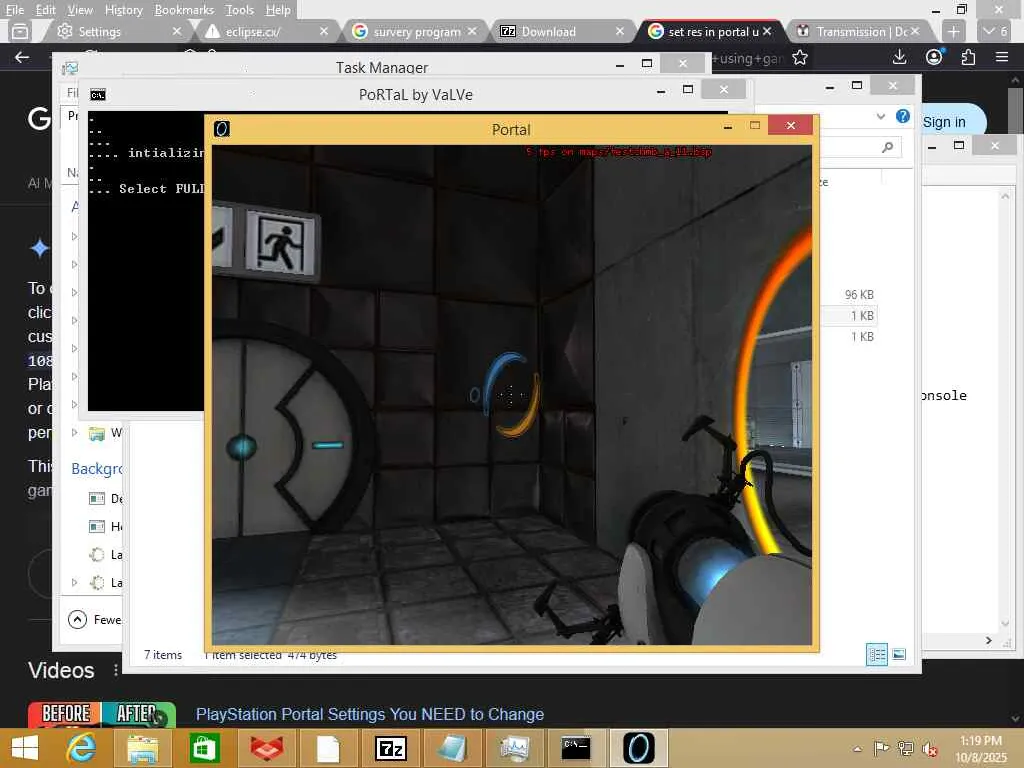Open the muted volume icon in system tray

tap(929, 748)
